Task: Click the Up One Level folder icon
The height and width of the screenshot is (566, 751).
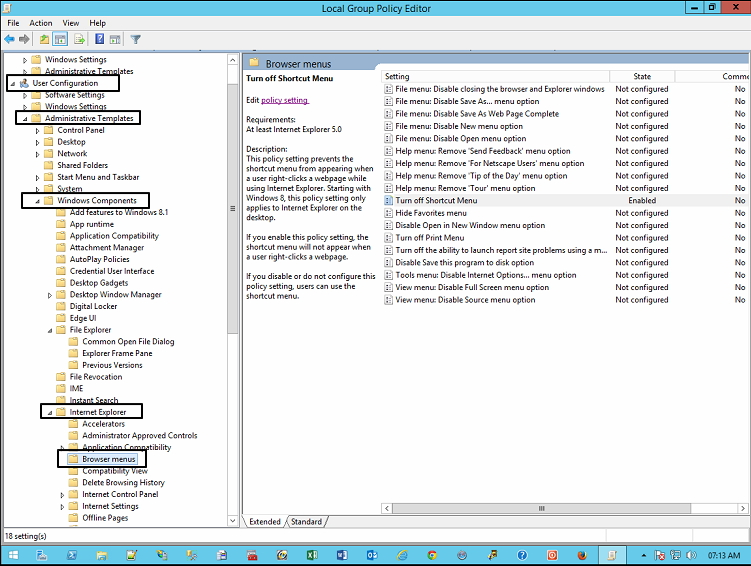Action: click(x=45, y=40)
